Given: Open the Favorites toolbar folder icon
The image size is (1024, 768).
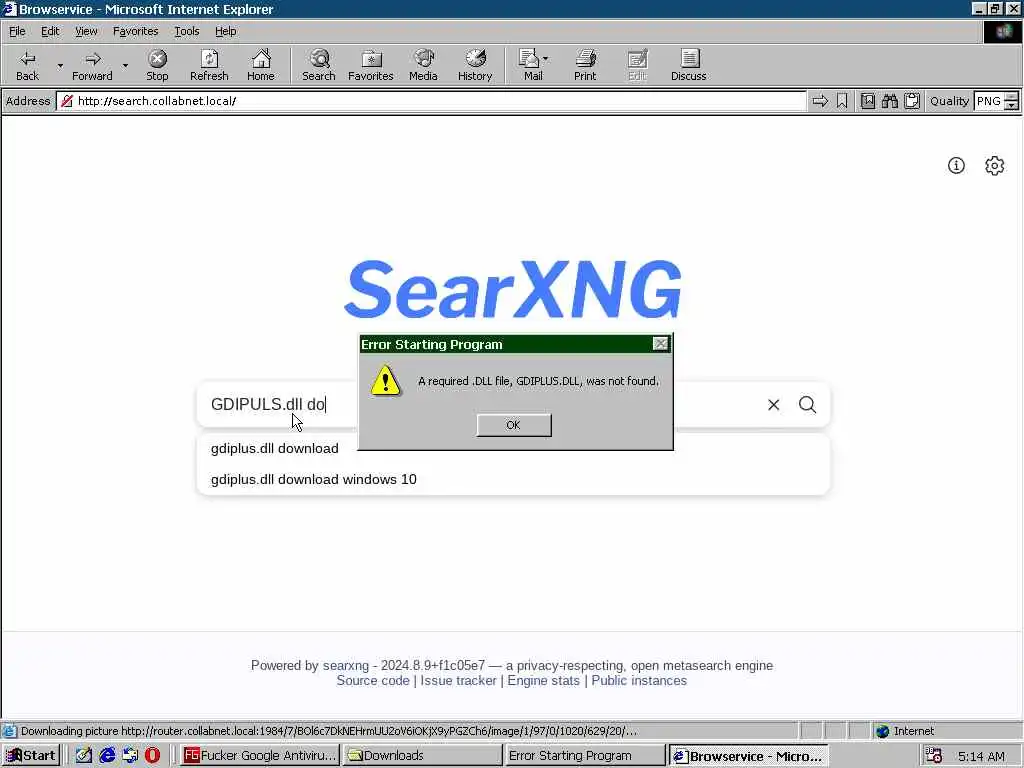Looking at the screenshot, I should [x=371, y=65].
